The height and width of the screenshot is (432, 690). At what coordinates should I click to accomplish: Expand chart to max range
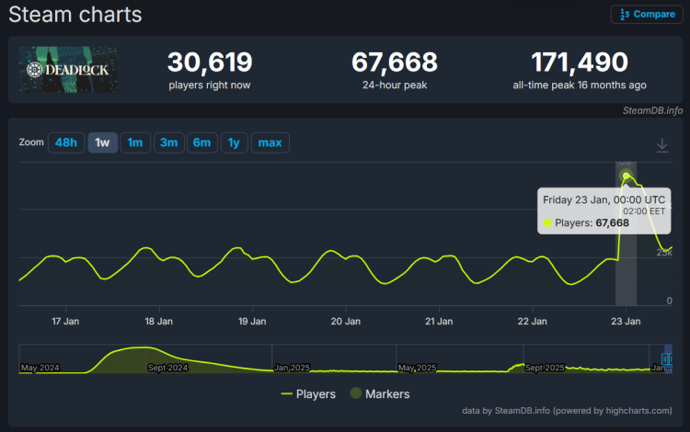pyautogui.click(x=269, y=143)
